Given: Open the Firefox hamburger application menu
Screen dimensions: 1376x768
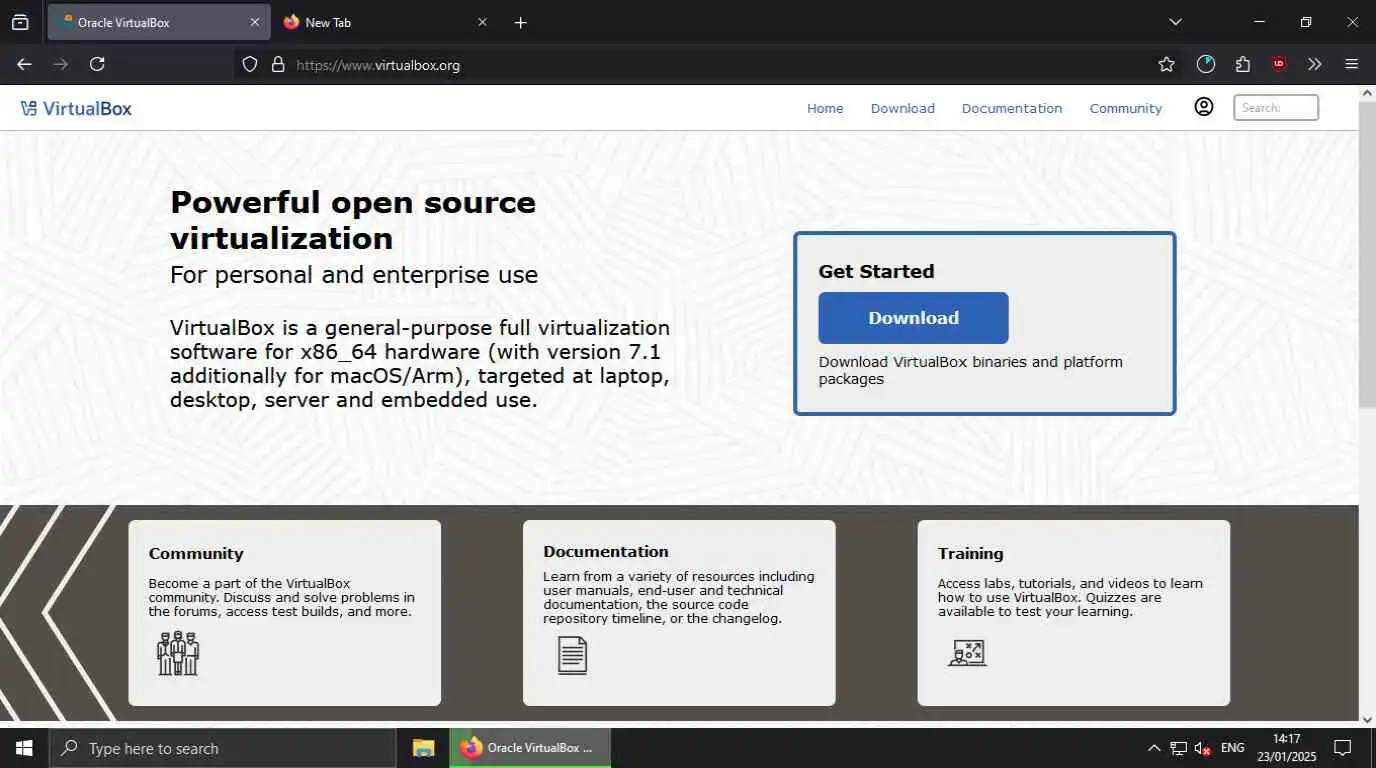Looking at the screenshot, I should (1352, 64).
